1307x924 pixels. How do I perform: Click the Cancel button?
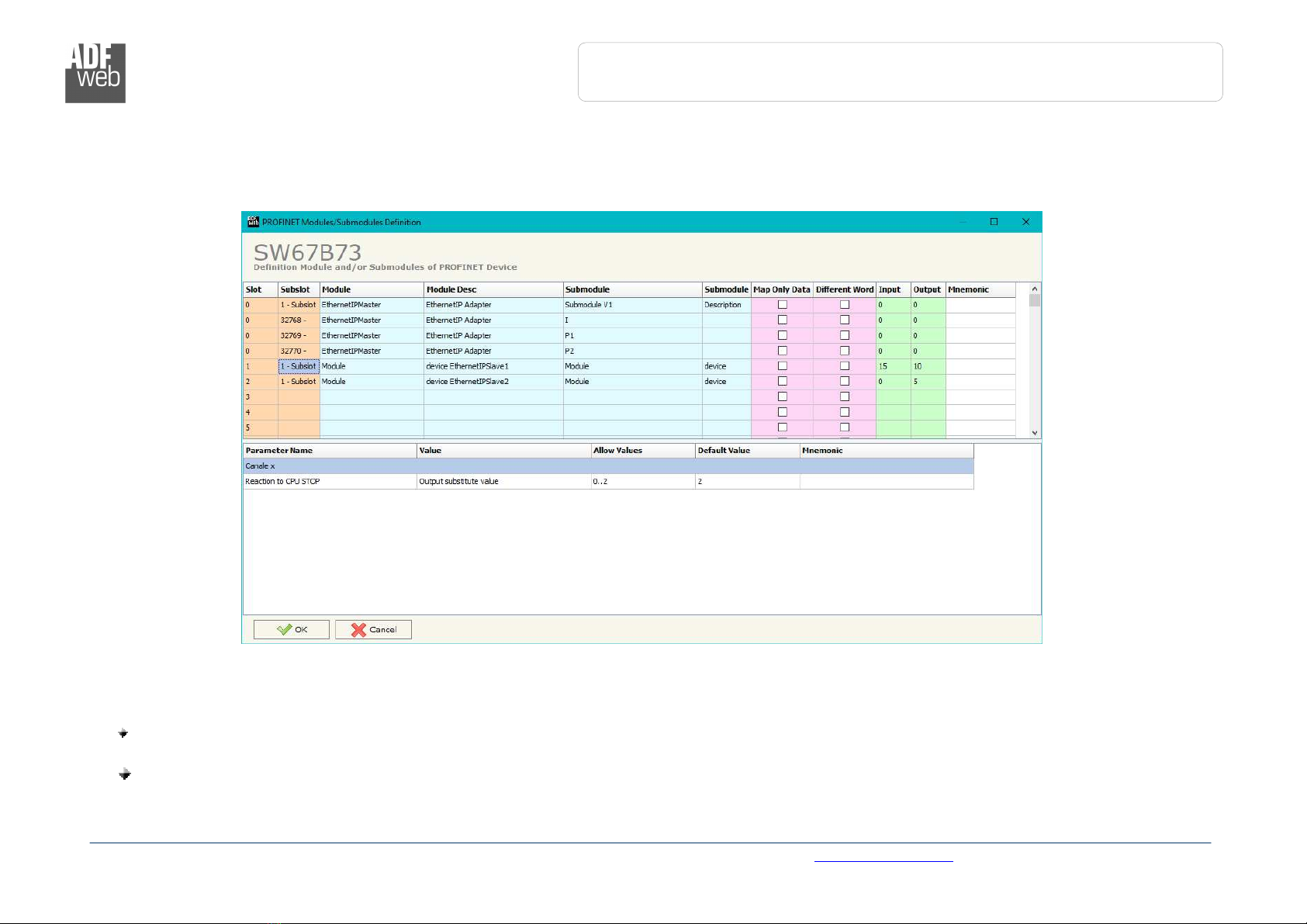click(373, 629)
